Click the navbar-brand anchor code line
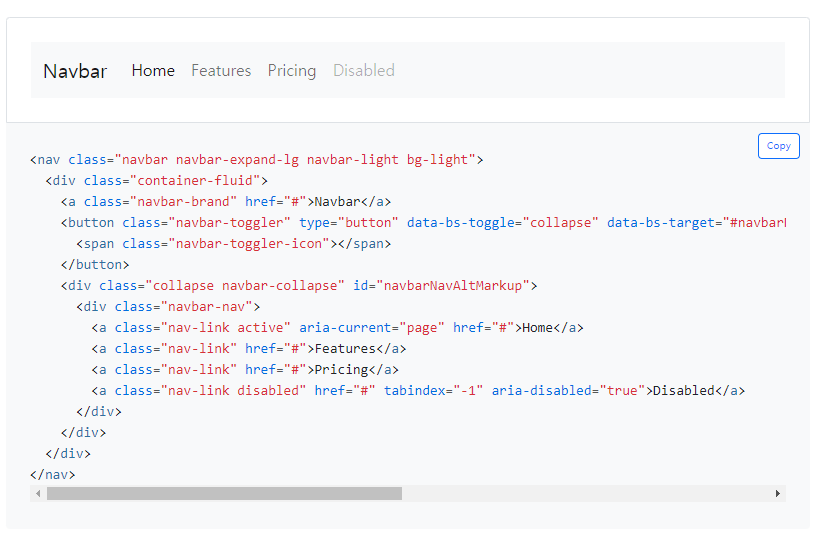Screen dimensions: 824x540 226,202
